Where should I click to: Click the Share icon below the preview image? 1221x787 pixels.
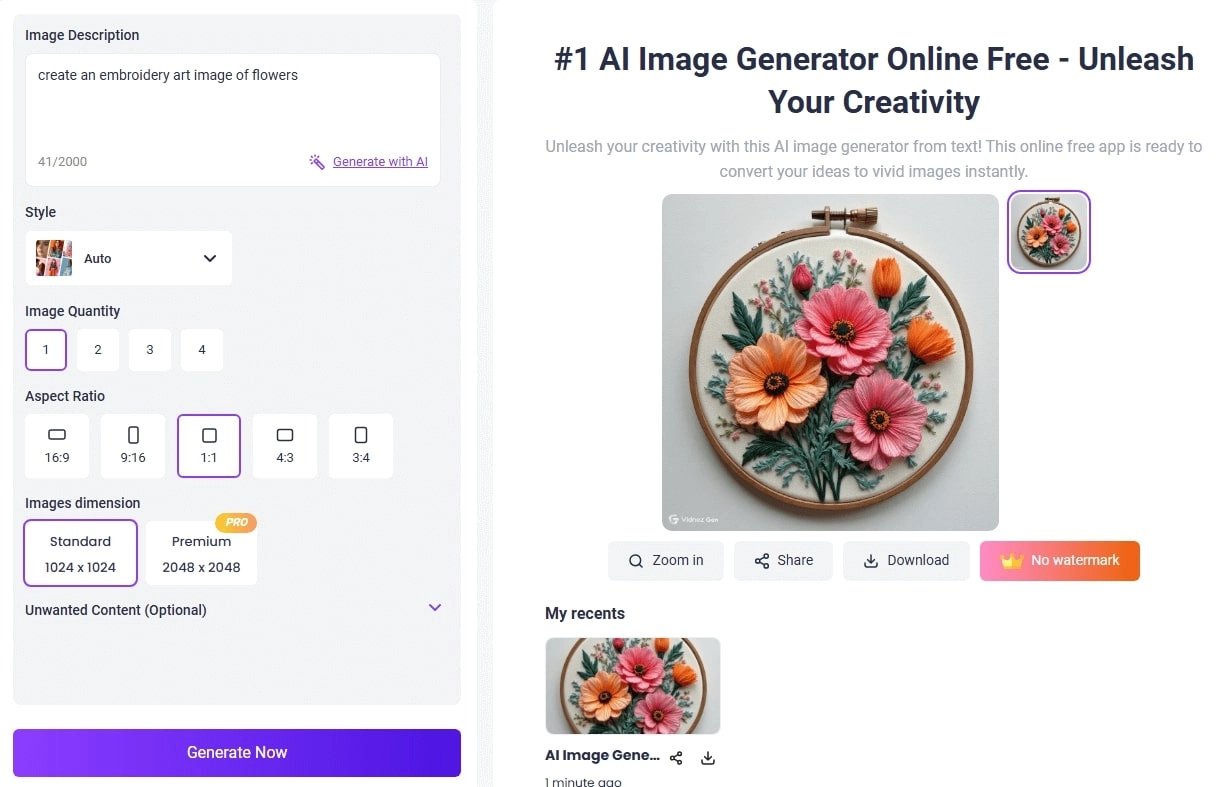coord(763,560)
